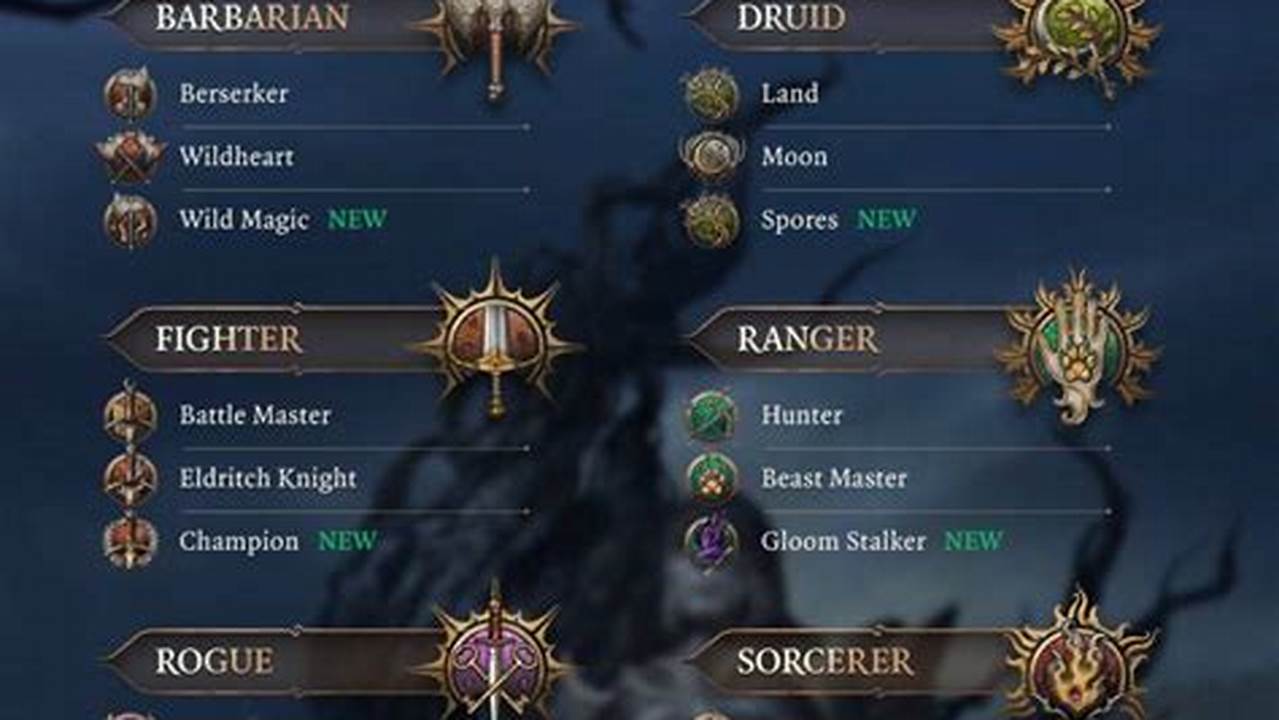
Task: Click the Ranger paw-hand class emblem
Action: [1078, 345]
